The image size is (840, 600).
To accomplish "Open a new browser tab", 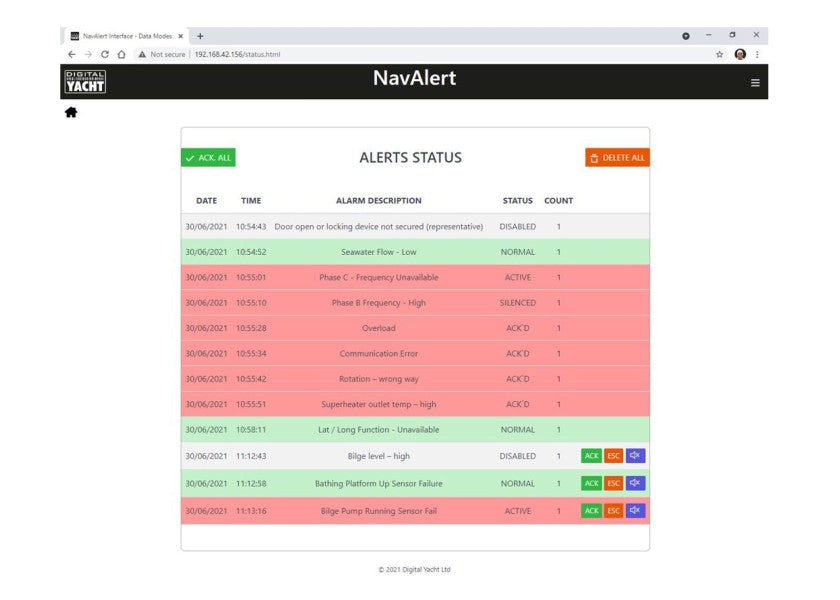I will click(200, 36).
